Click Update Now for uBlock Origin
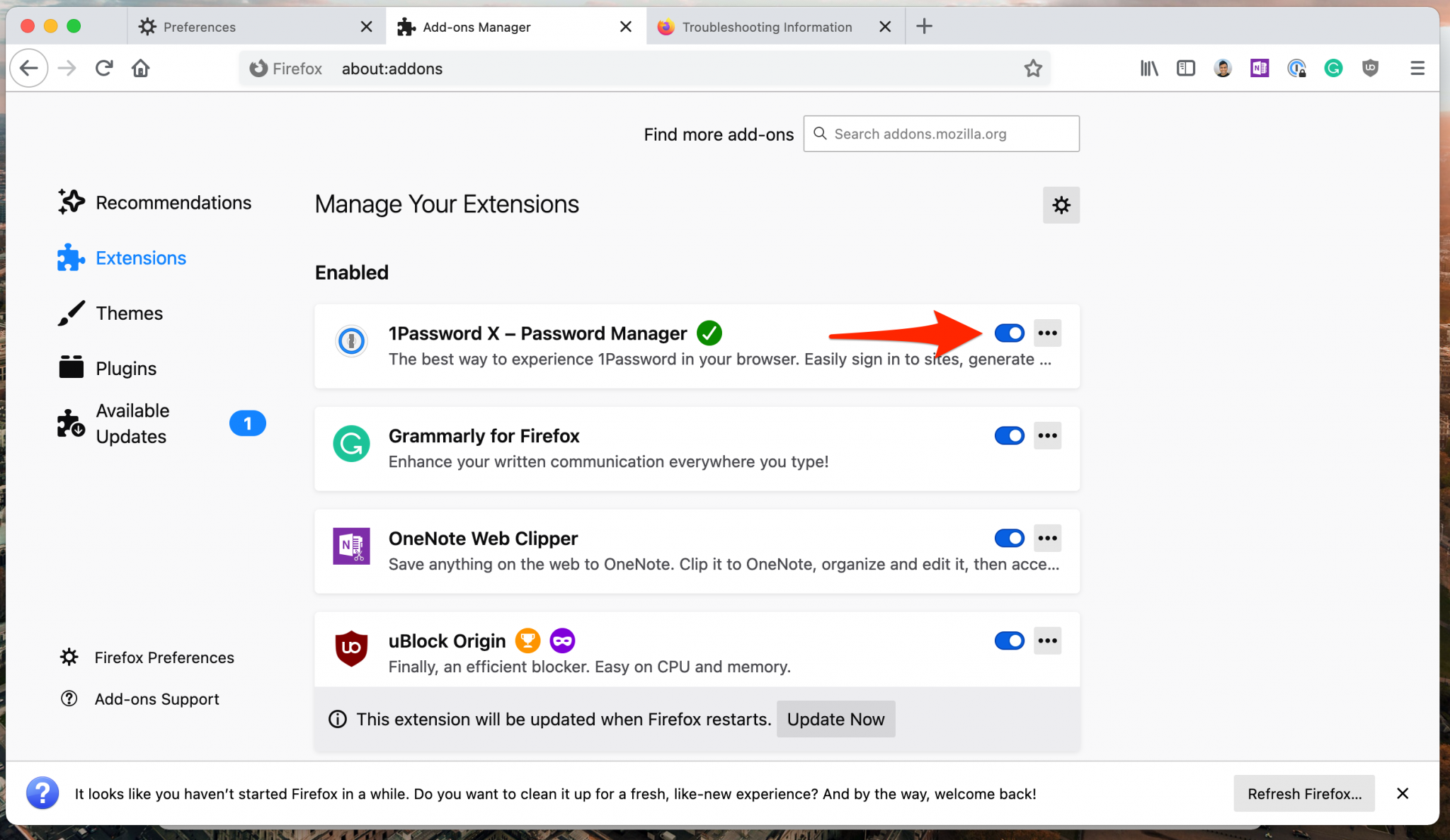The height and width of the screenshot is (840, 1450). [x=836, y=718]
